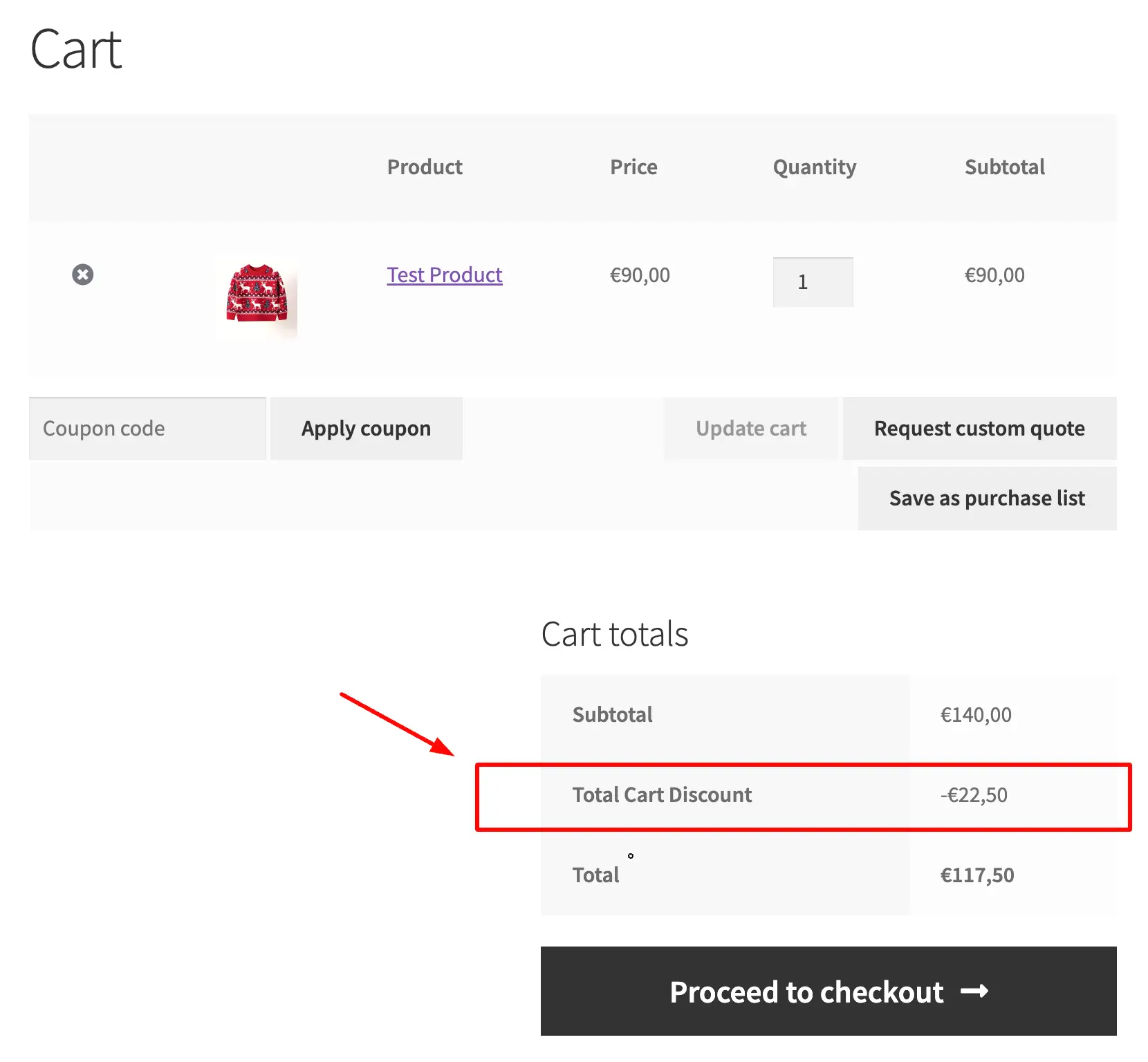Click the €117,50 total amount

(x=977, y=875)
